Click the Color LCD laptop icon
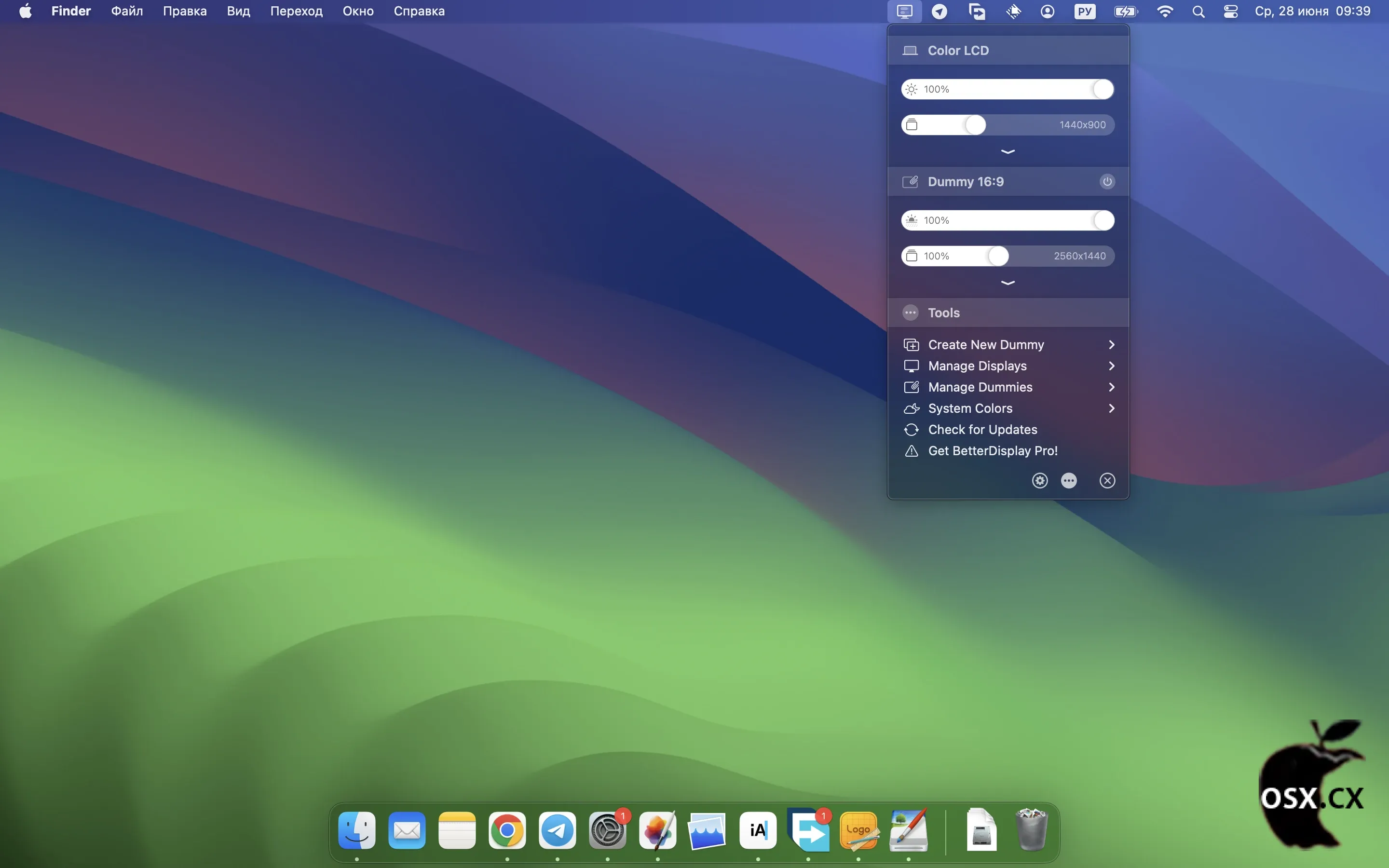Screen dimensions: 1389x868 [910, 51]
